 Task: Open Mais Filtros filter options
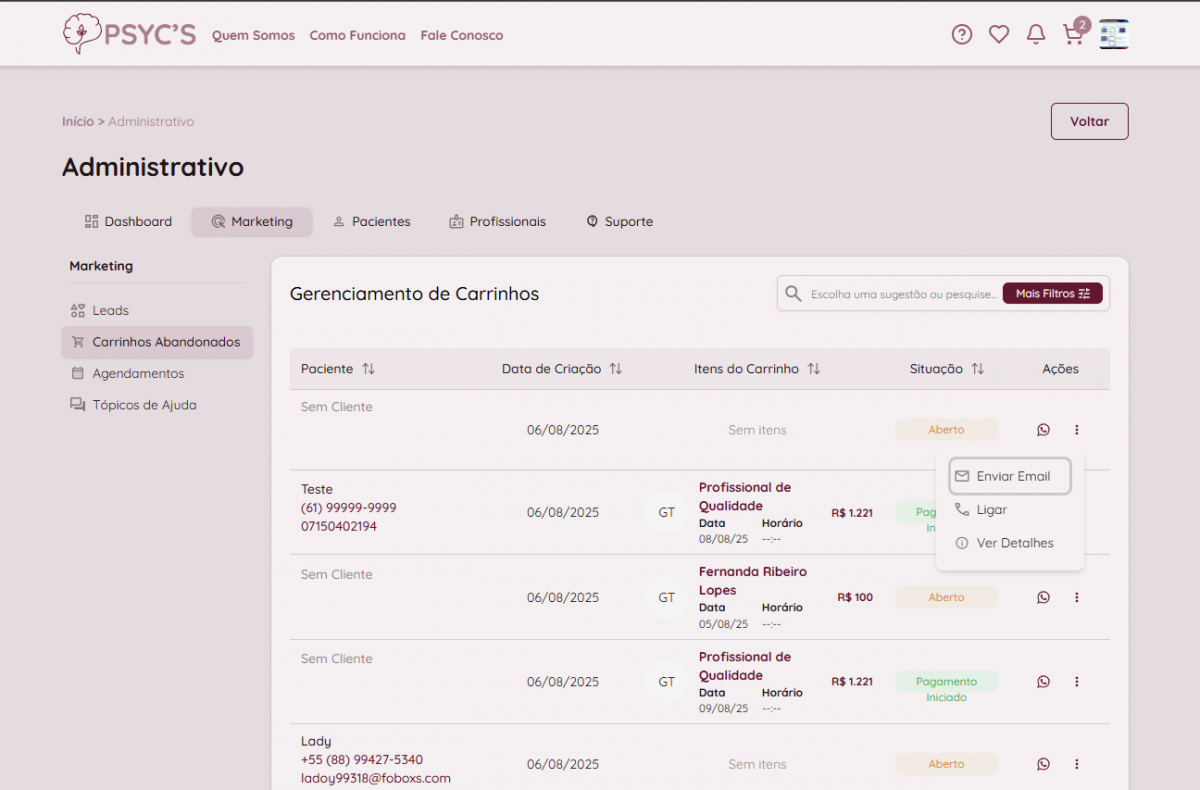1052,294
